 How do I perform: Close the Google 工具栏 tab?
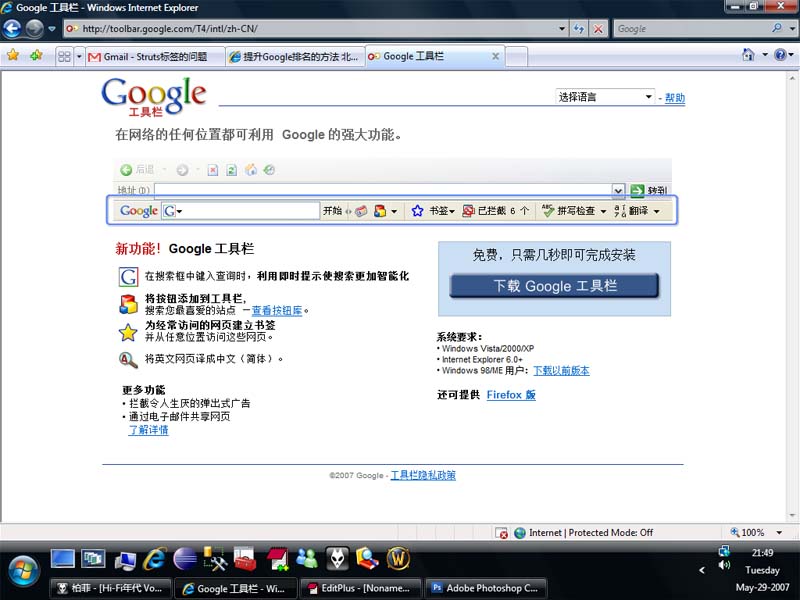coord(495,57)
